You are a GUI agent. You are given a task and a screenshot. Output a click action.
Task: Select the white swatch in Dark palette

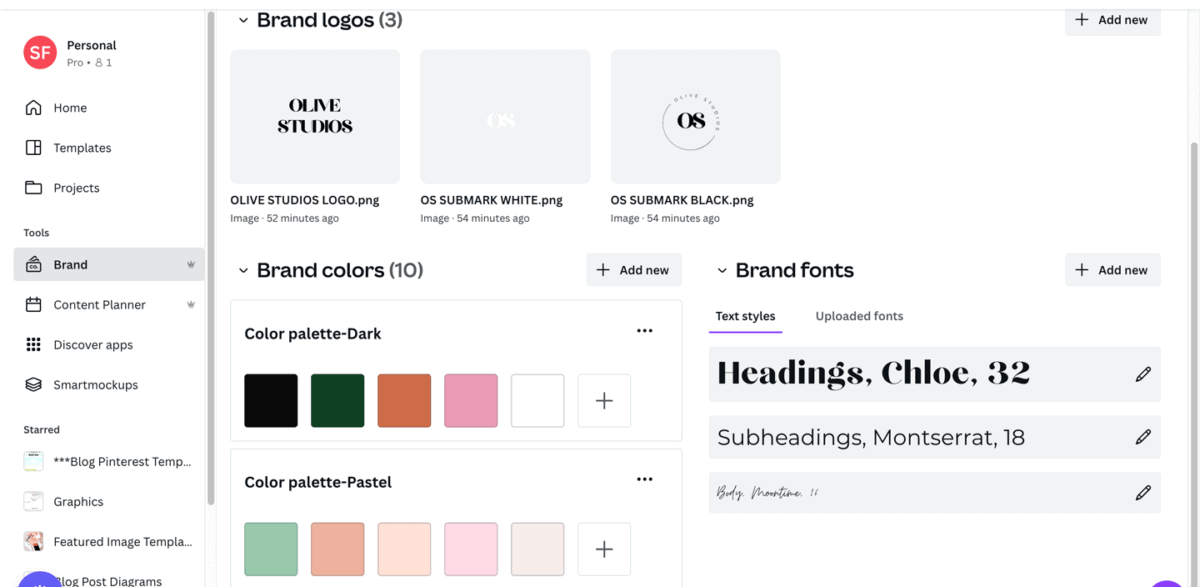tap(537, 401)
